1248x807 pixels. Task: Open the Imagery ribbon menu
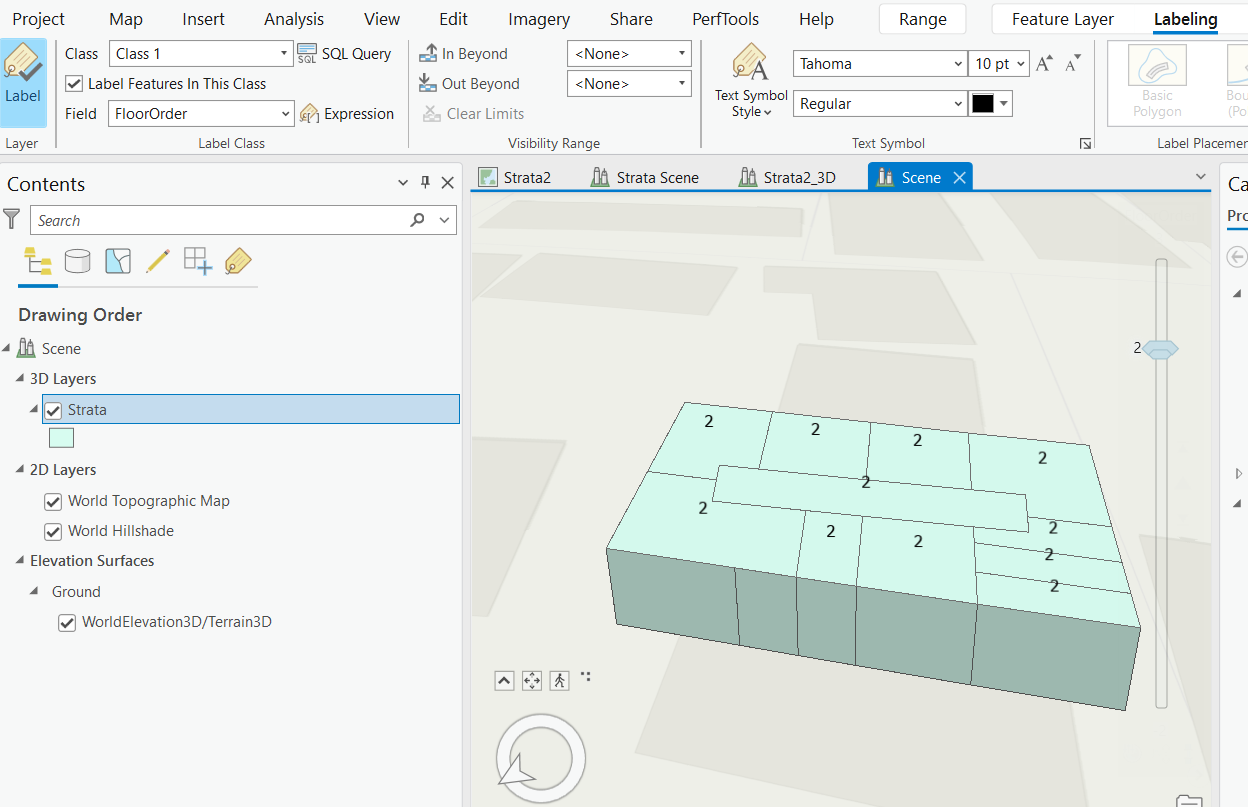(x=538, y=18)
